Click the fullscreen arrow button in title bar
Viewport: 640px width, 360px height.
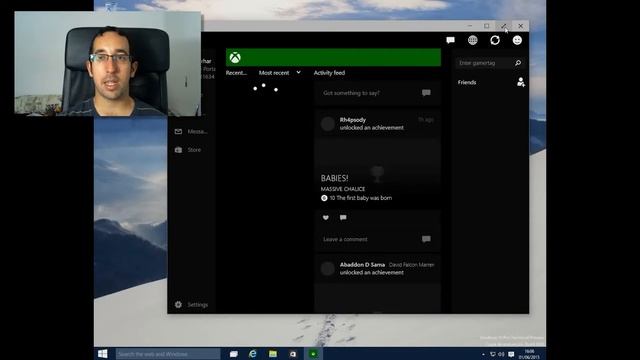(504, 26)
